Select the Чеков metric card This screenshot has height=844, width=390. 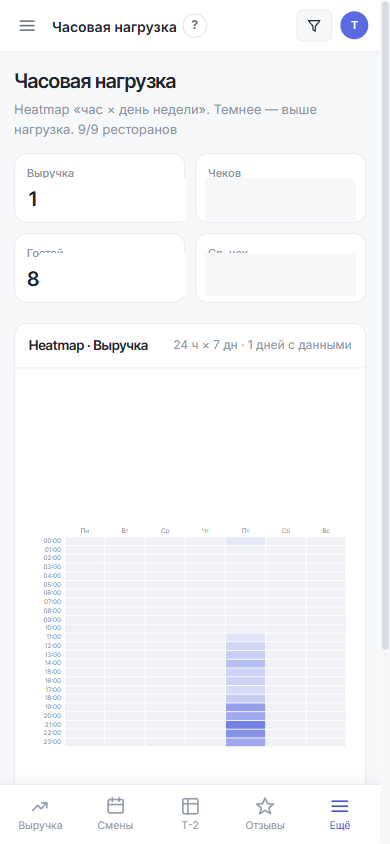(280, 188)
